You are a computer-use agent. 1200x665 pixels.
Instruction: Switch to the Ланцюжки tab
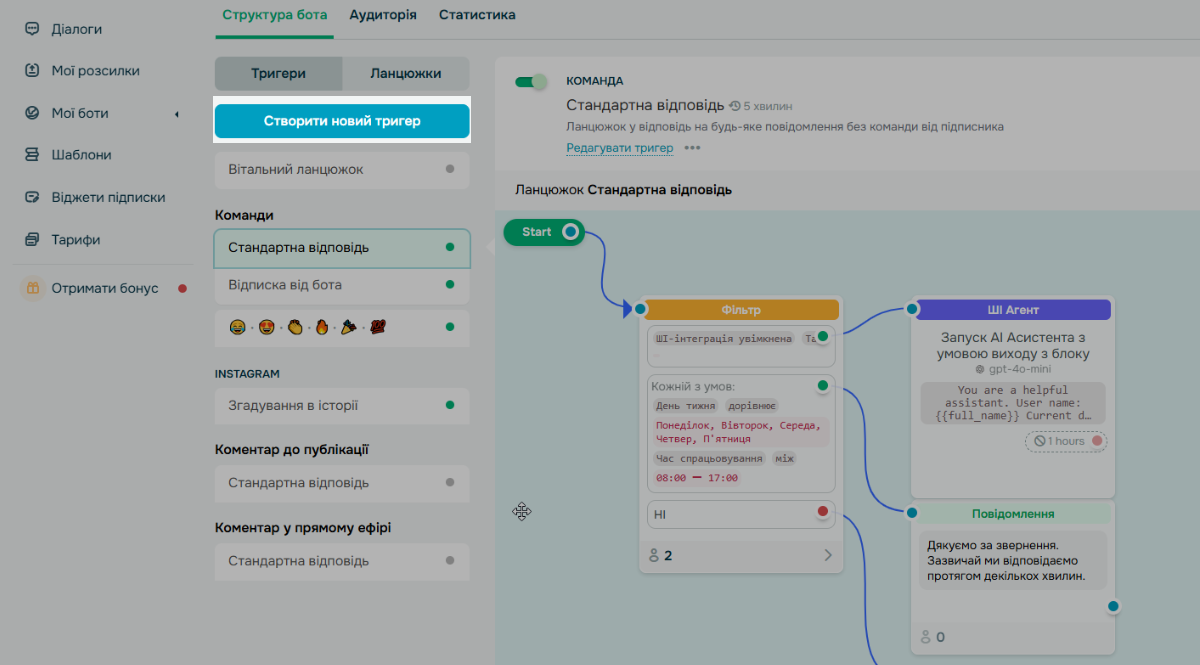(x=406, y=74)
